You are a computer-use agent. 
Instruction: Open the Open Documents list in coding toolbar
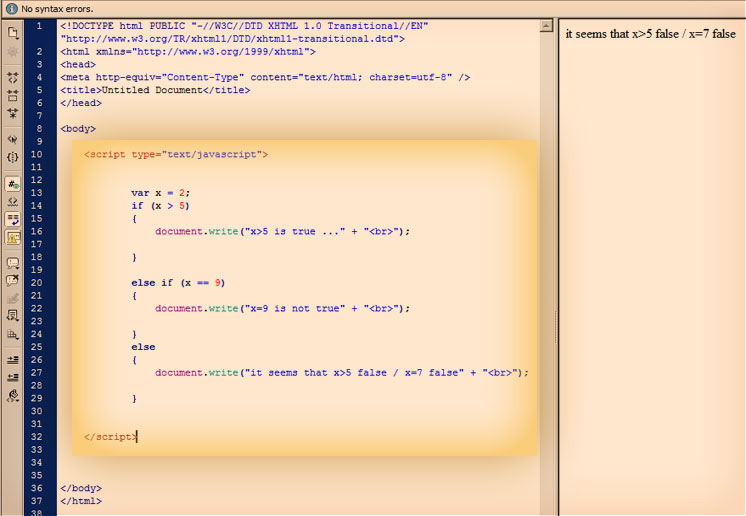click(13, 32)
